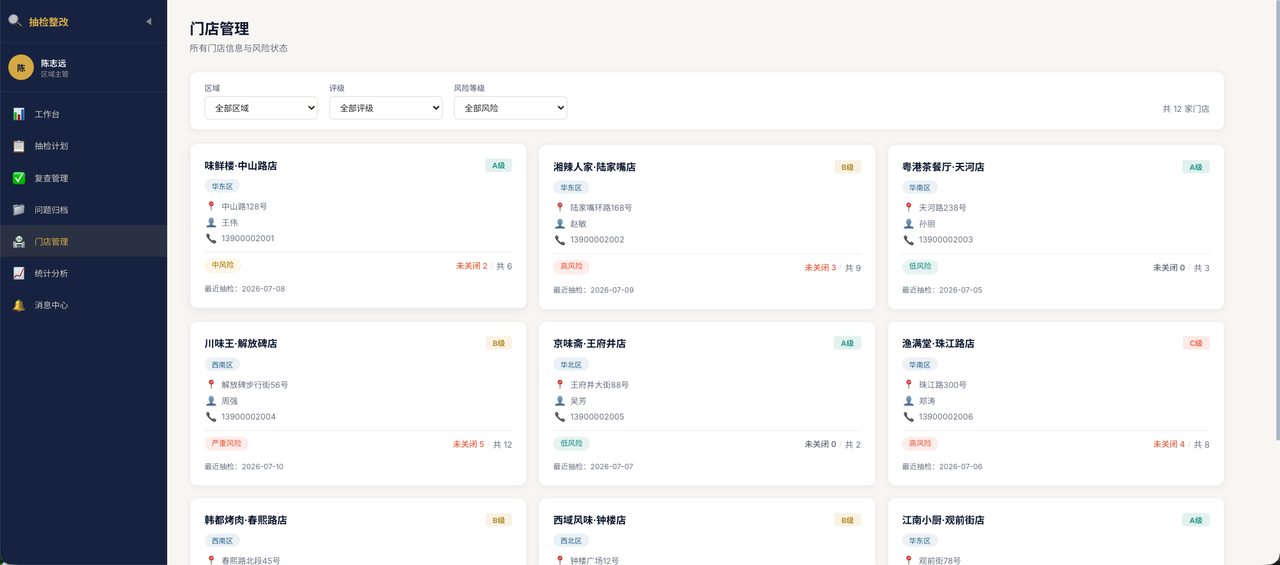Open the 风险等级 dropdown 全部风险

[x=510, y=107]
